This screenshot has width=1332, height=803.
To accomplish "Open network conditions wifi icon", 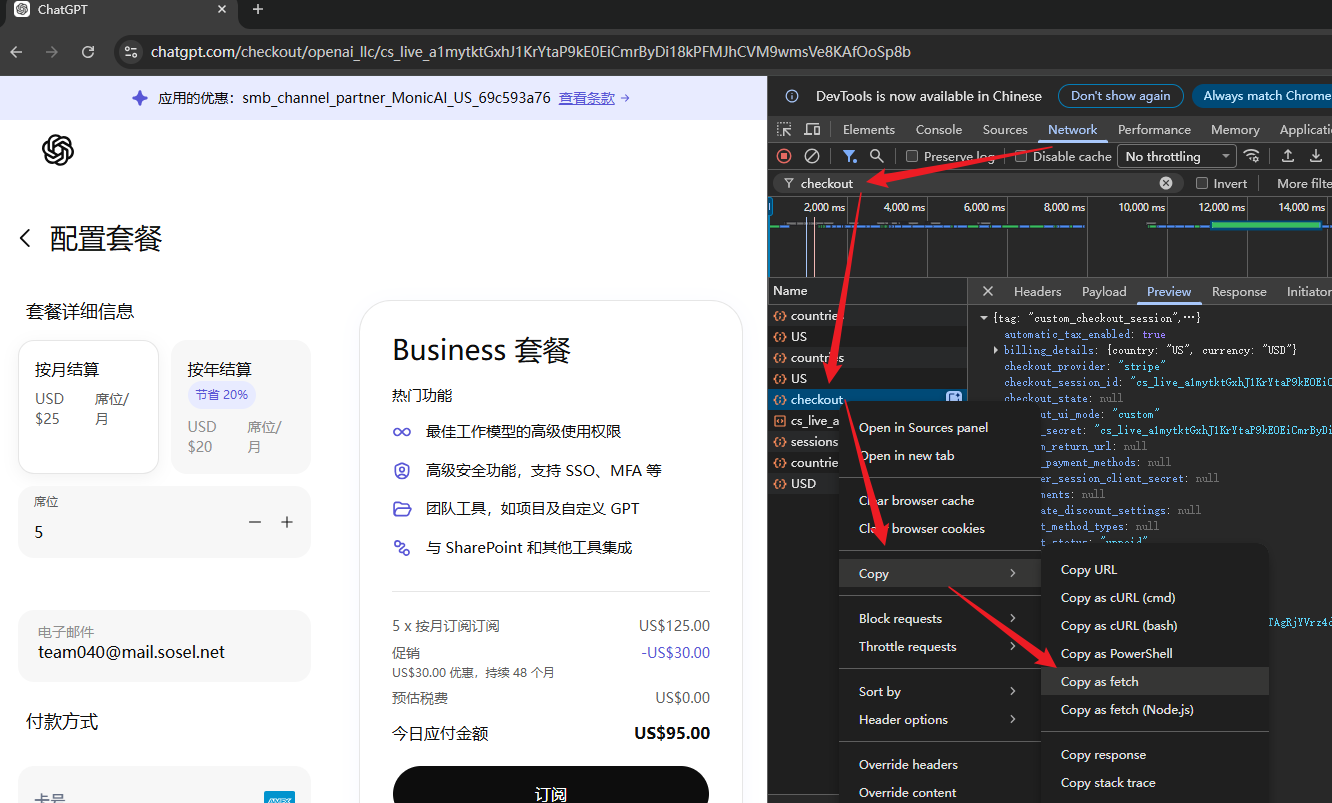I will point(1251,156).
